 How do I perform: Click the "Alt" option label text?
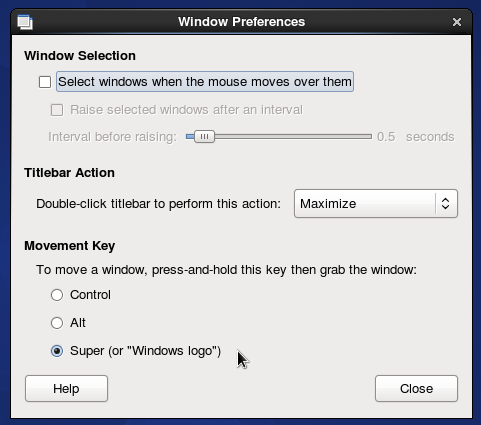point(78,323)
